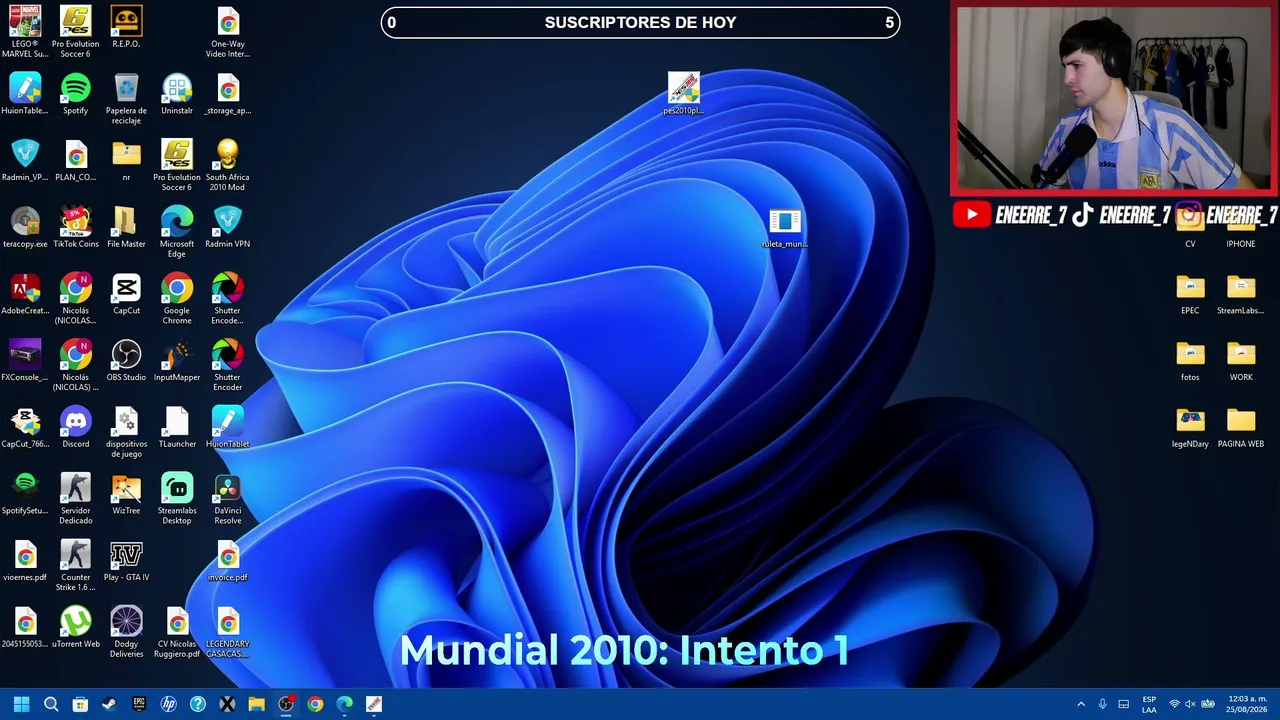Launch the Uninstalr app icon
The image size is (1280, 720).
[177, 94]
